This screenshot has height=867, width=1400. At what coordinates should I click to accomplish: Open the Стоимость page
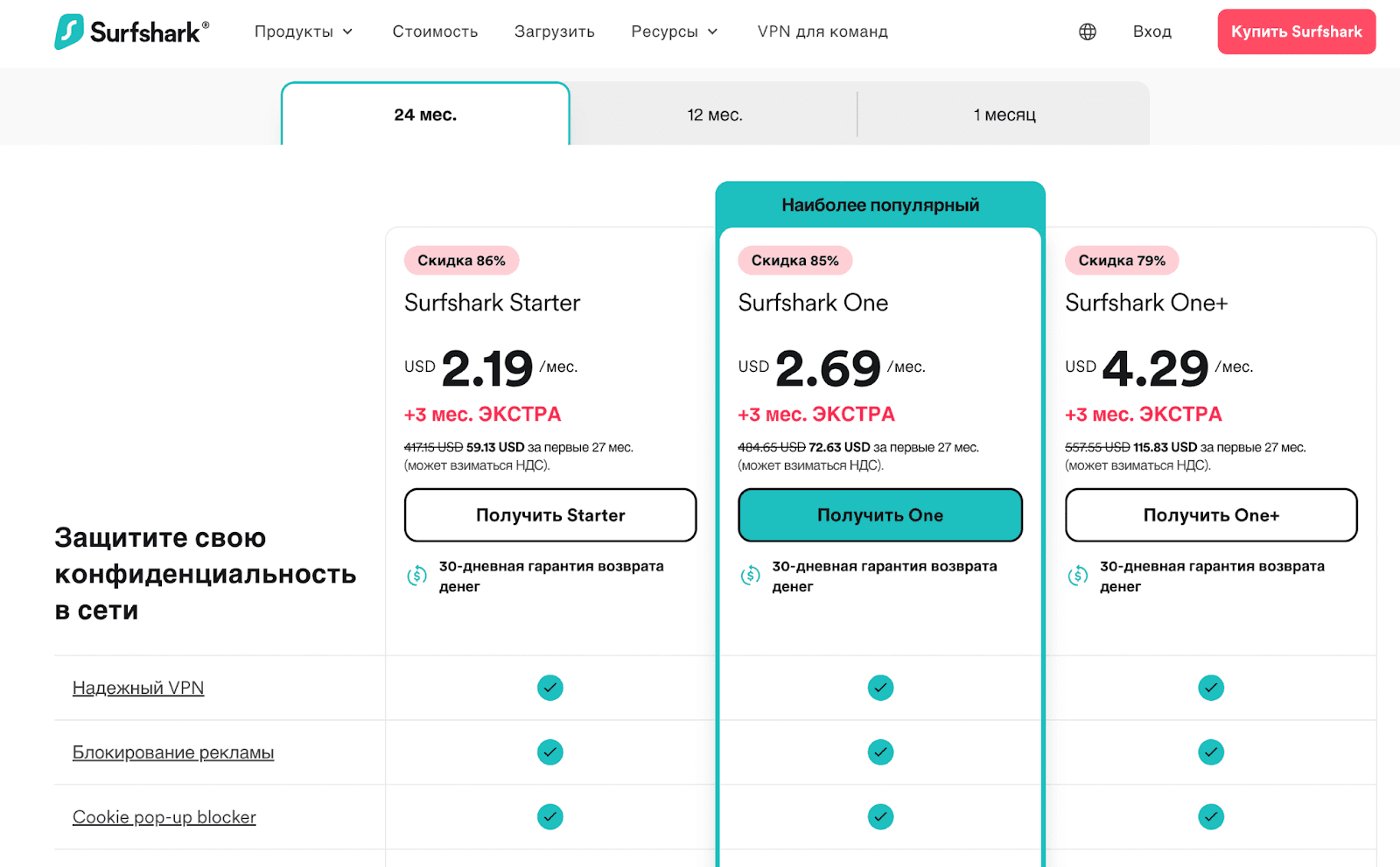[x=435, y=31]
